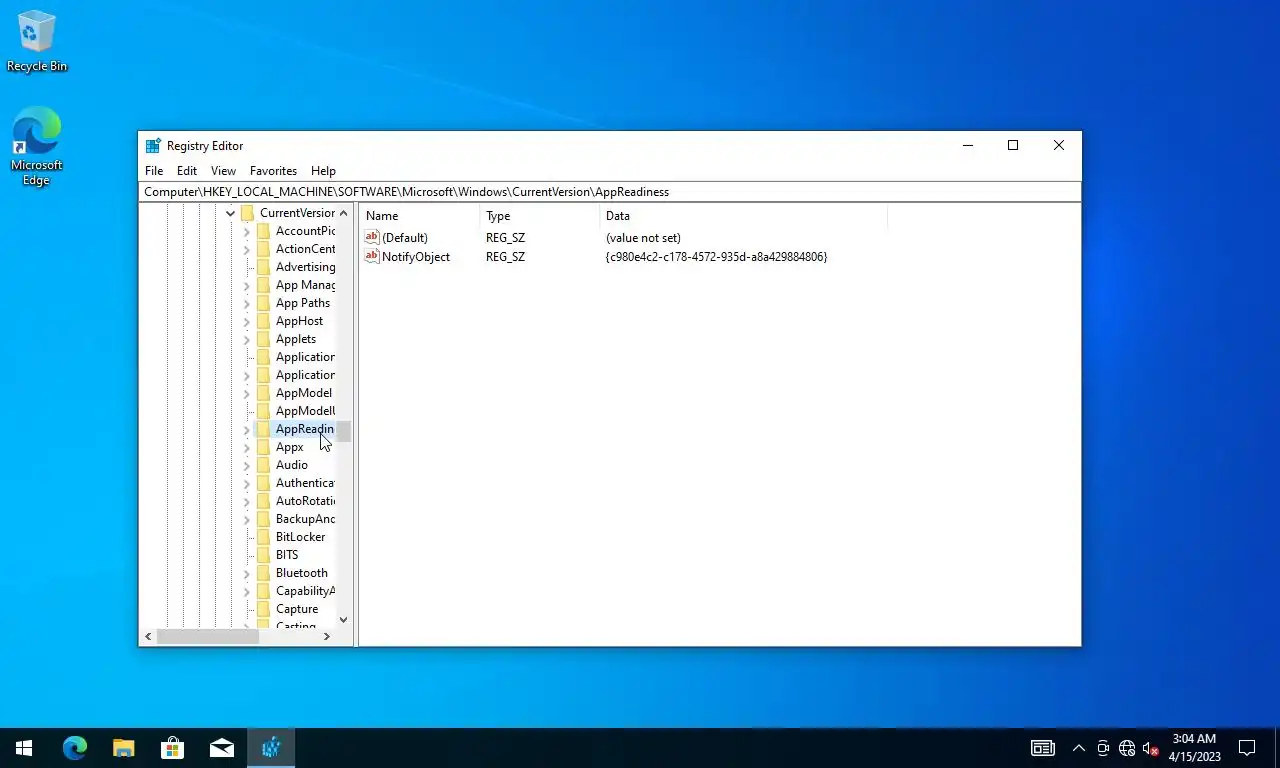Image resolution: width=1280 pixels, height=768 pixels.
Task: Expand the AppModel key
Action: pos(247,393)
